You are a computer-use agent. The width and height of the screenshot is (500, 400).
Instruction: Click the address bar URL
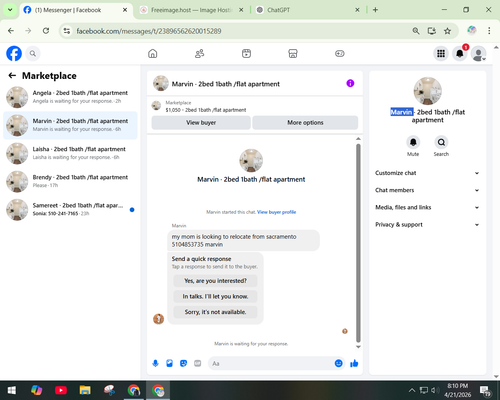point(149,31)
